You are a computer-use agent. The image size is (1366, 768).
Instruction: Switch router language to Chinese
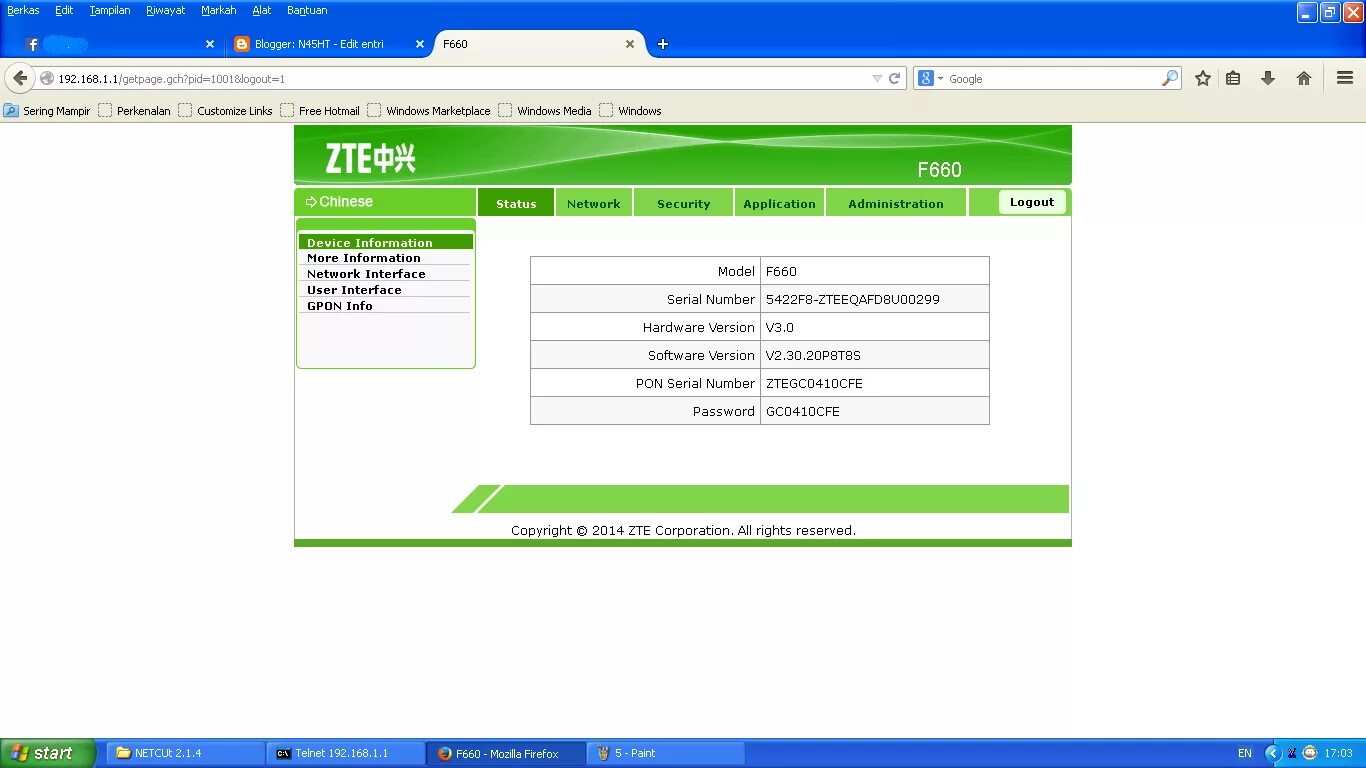pyautogui.click(x=339, y=201)
